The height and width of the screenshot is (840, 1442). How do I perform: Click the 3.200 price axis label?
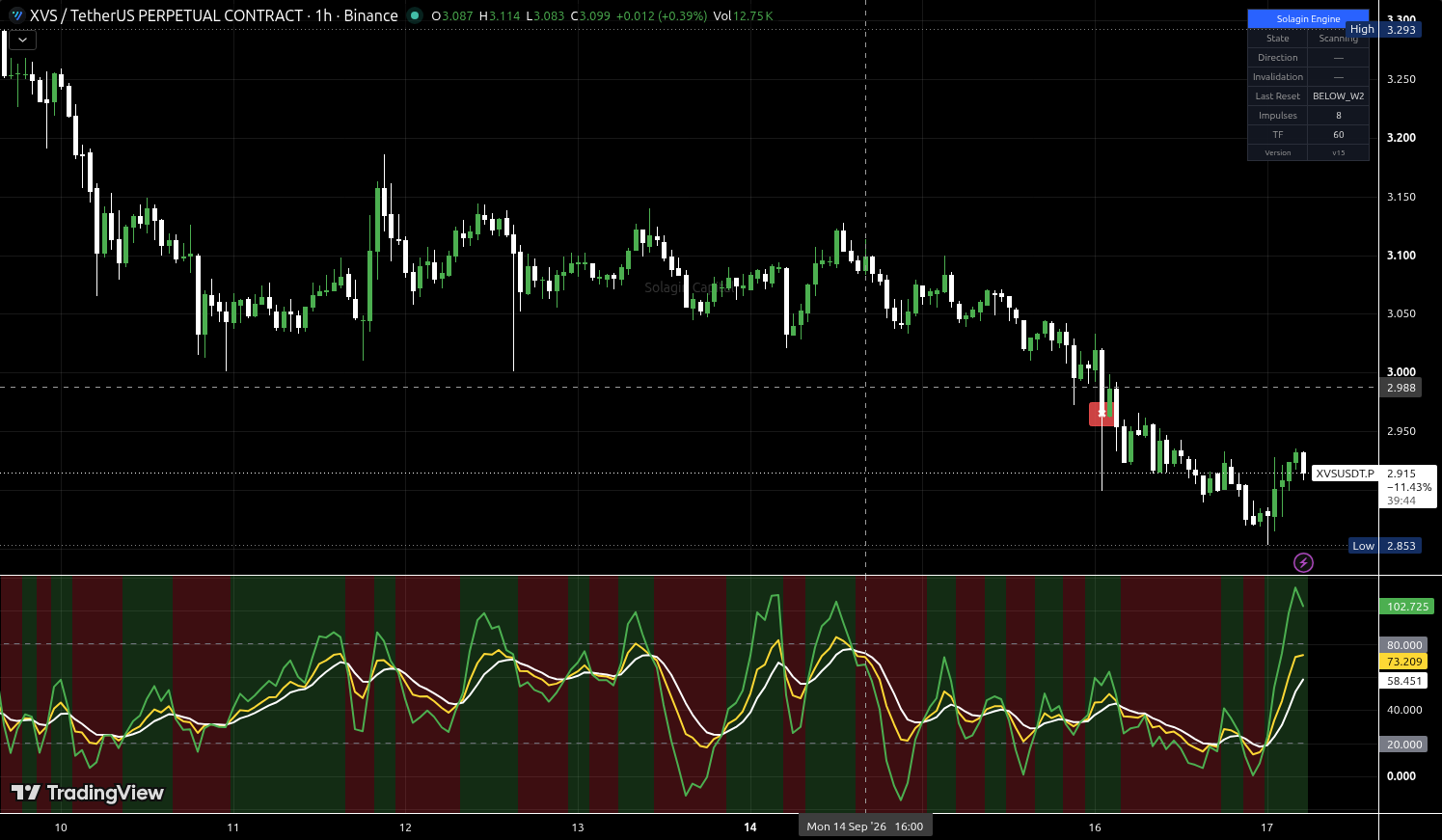(1401, 138)
